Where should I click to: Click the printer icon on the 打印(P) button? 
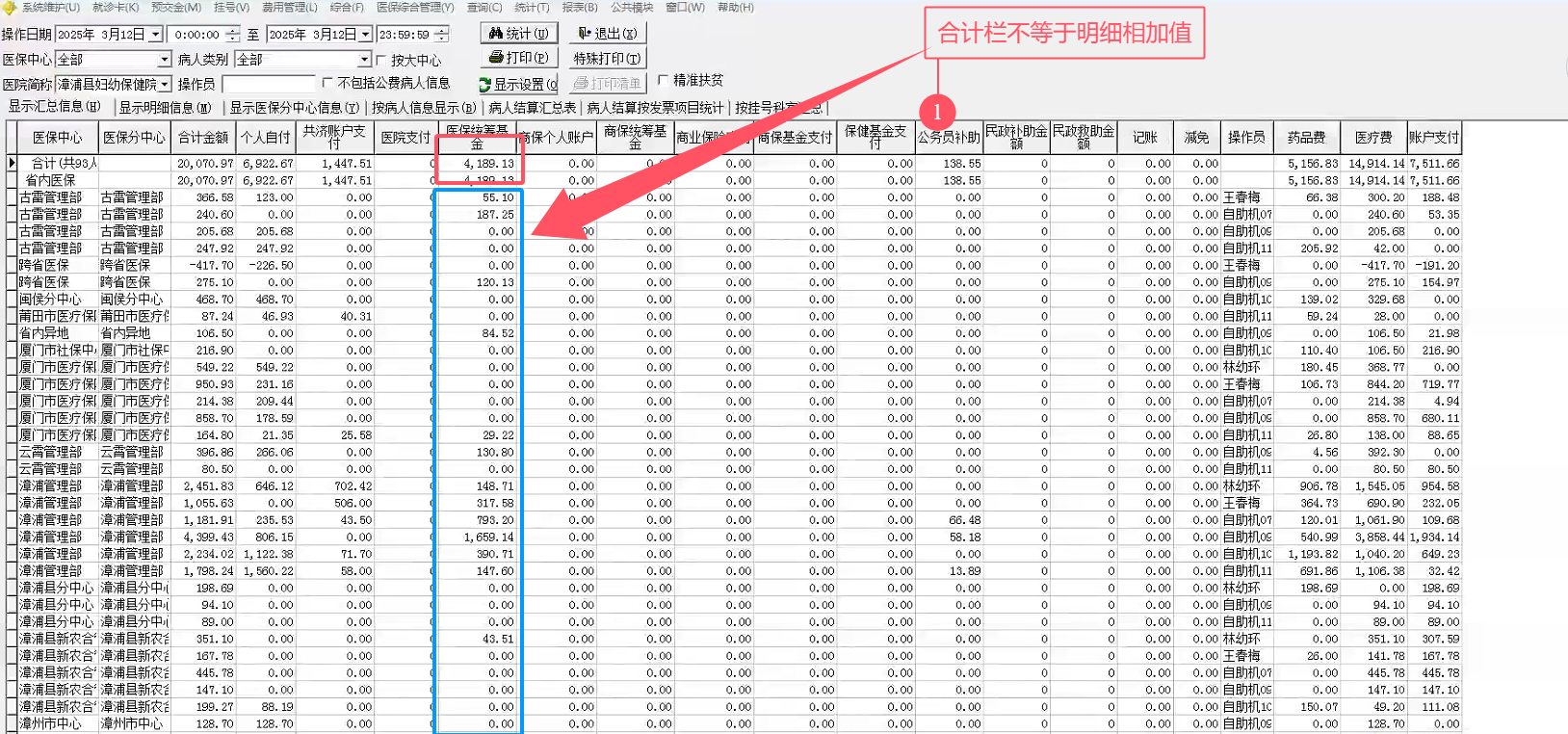496,58
